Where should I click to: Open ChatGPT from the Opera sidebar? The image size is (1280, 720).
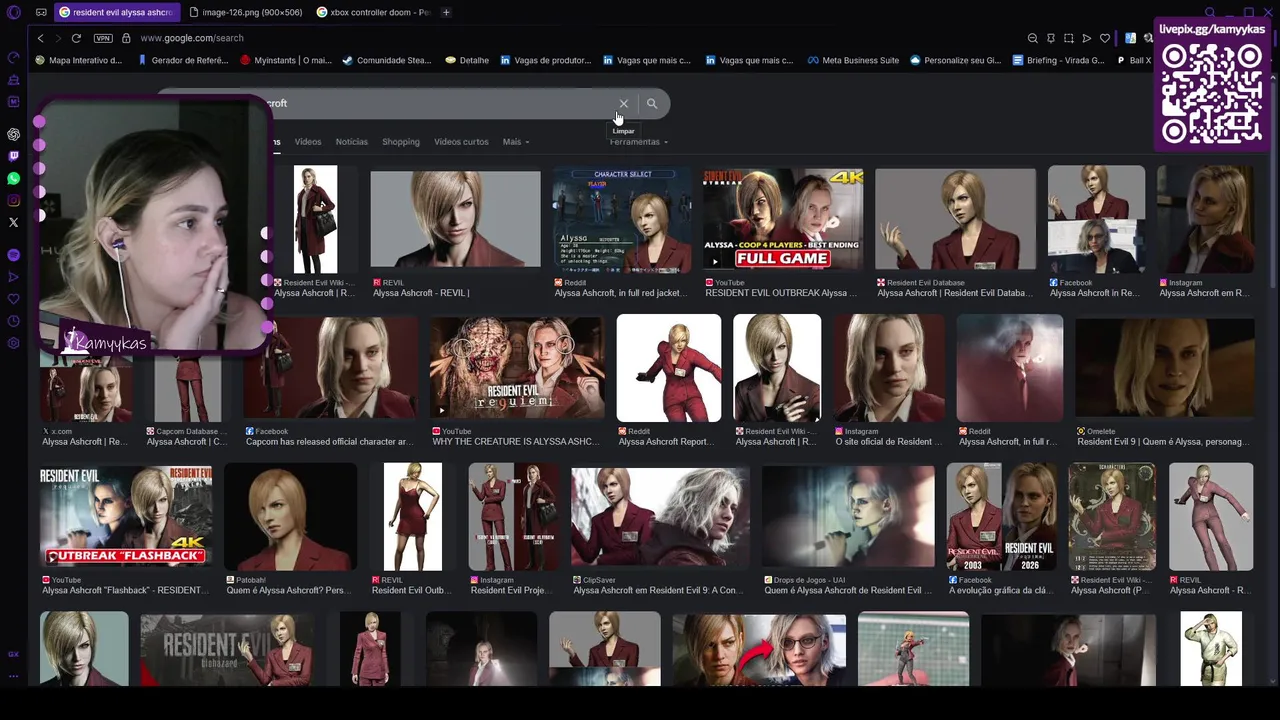click(13, 134)
